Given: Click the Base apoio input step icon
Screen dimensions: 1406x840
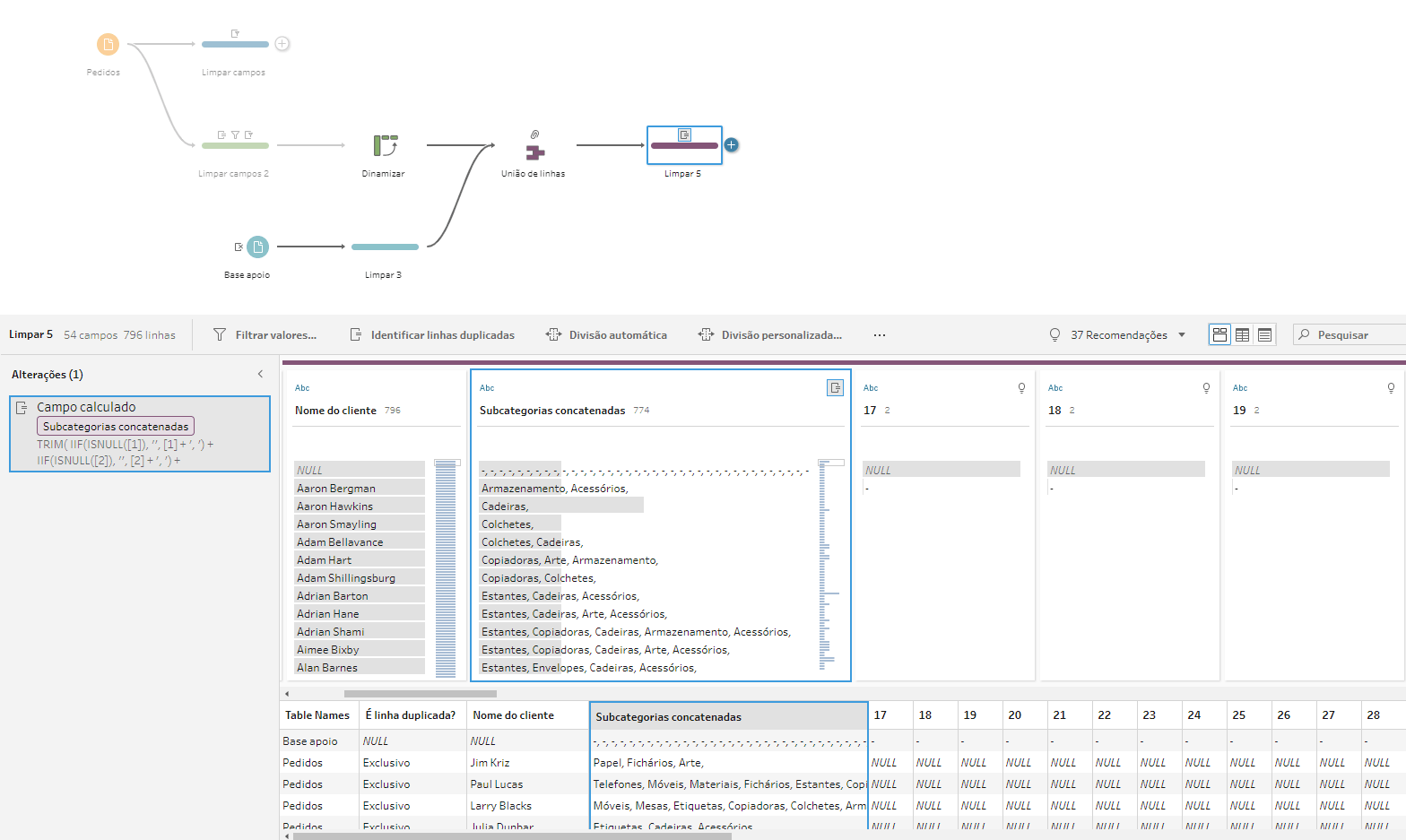Looking at the screenshot, I should pos(257,247).
